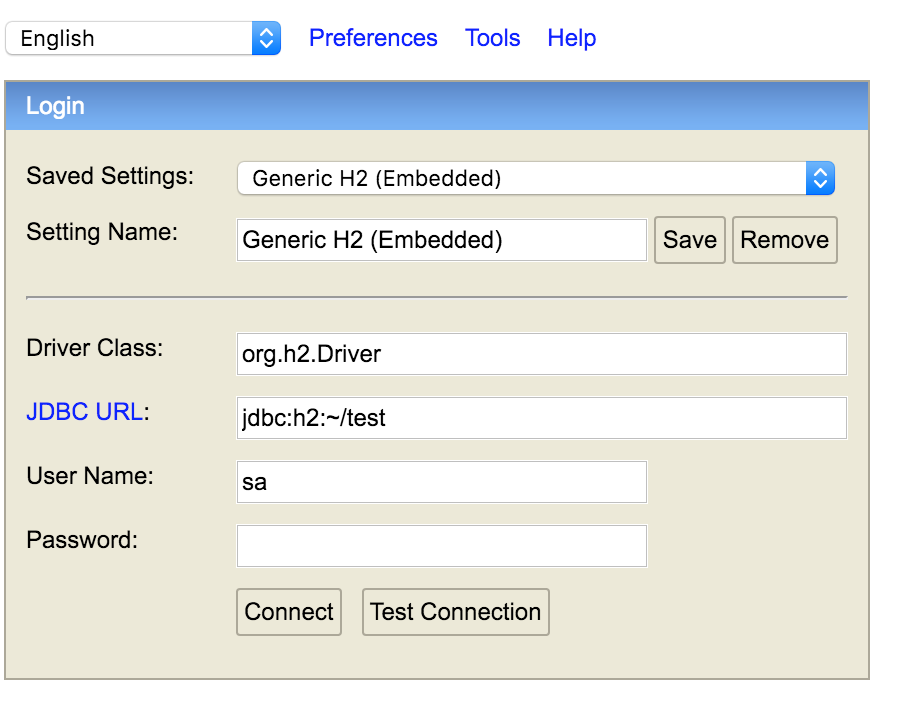This screenshot has width=898, height=702.
Task: Click the Login panel header title
Action: [x=55, y=106]
